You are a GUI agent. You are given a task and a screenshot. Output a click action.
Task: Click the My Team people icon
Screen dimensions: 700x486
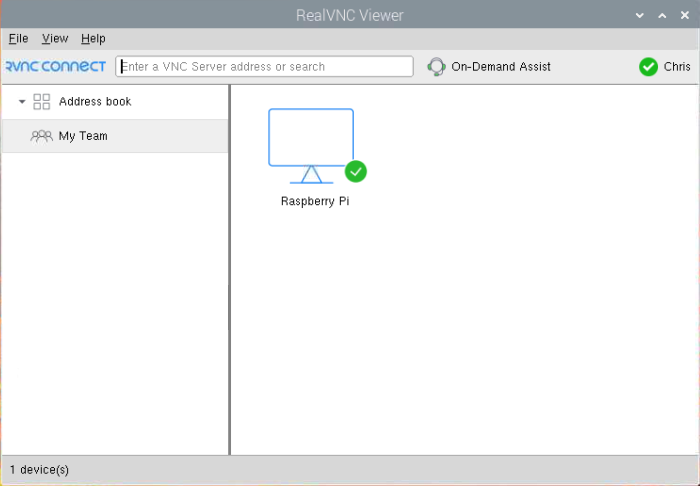click(41, 136)
